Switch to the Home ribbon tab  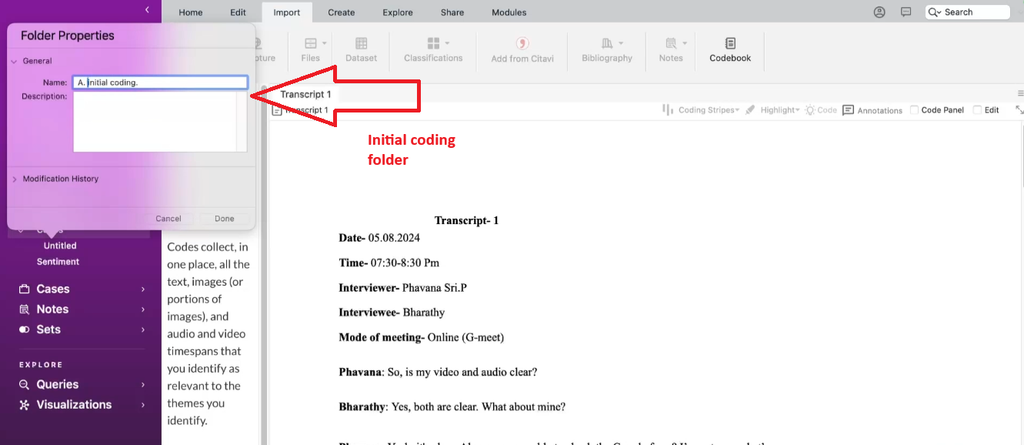(191, 12)
